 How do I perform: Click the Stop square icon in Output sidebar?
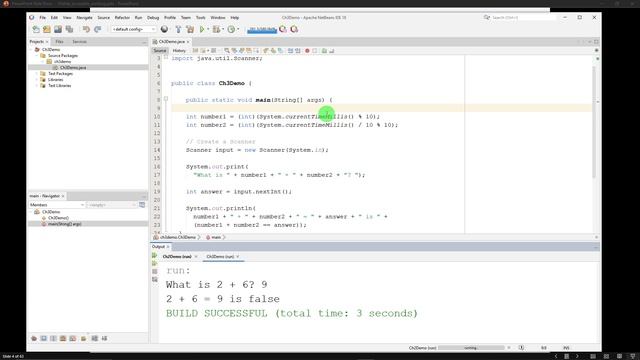point(155,271)
